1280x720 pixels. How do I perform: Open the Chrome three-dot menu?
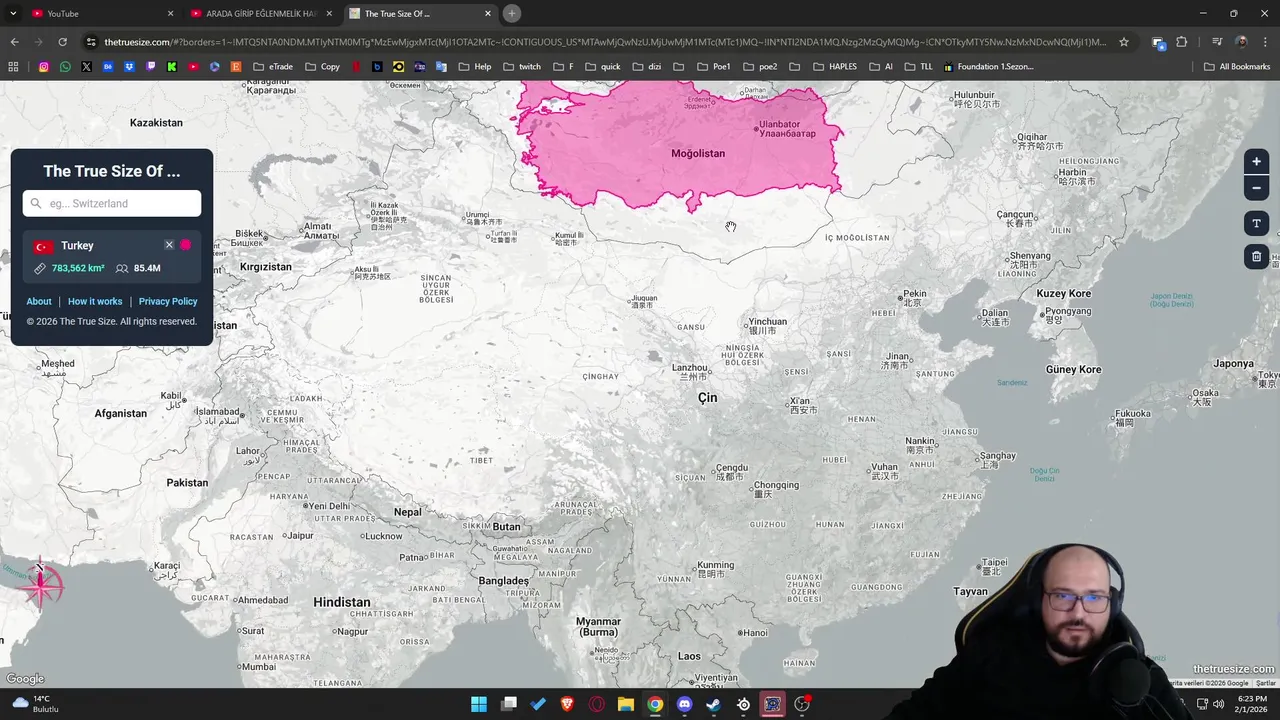tap(1265, 42)
